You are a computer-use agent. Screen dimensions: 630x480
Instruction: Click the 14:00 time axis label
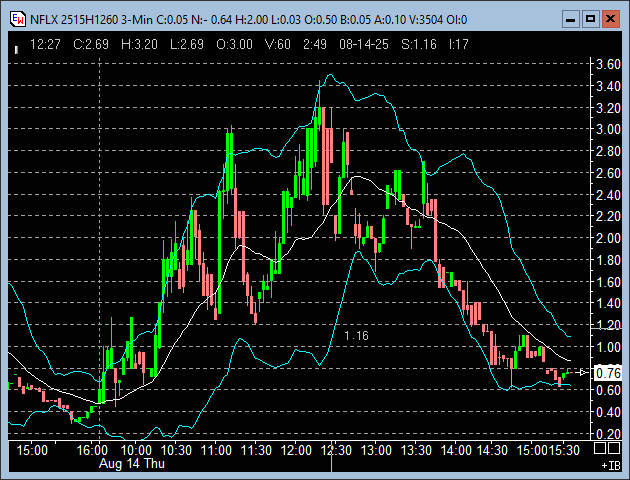click(x=456, y=450)
